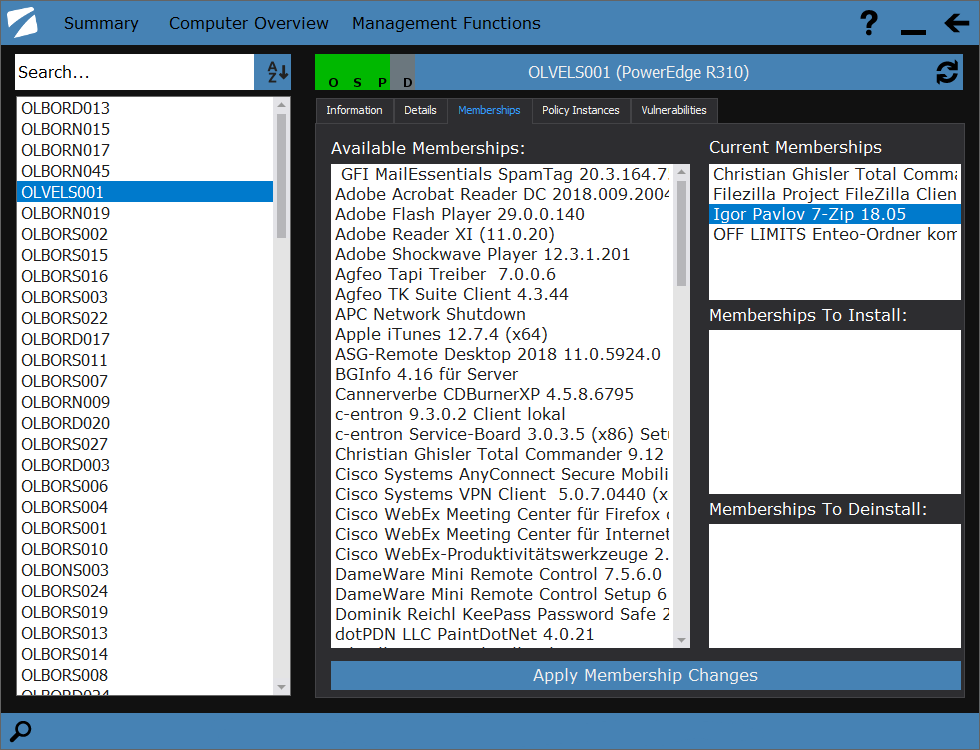Open the help question mark icon
This screenshot has width=980, height=750.
[869, 23]
